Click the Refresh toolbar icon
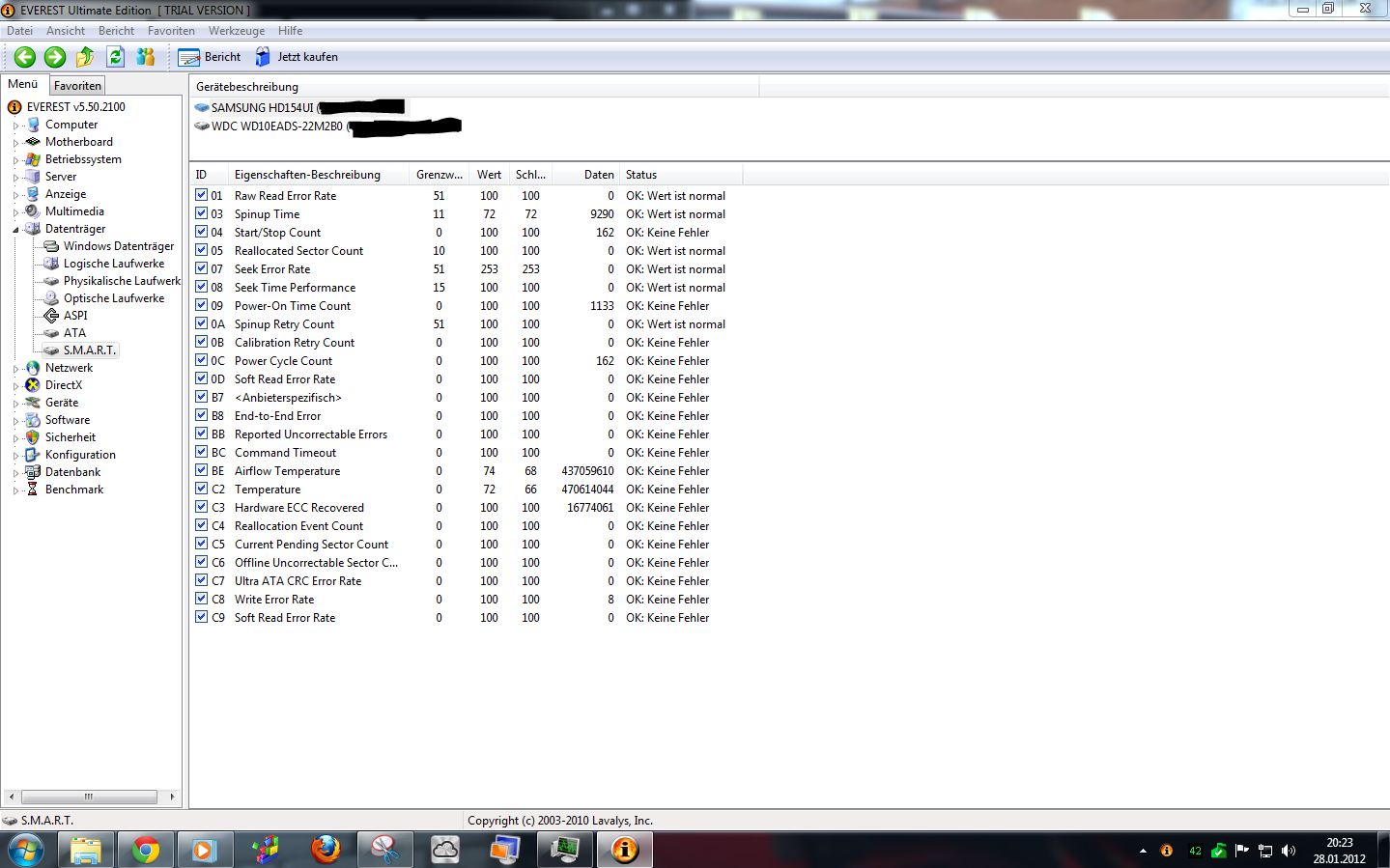Screen dimensions: 1390x868 coord(116,57)
